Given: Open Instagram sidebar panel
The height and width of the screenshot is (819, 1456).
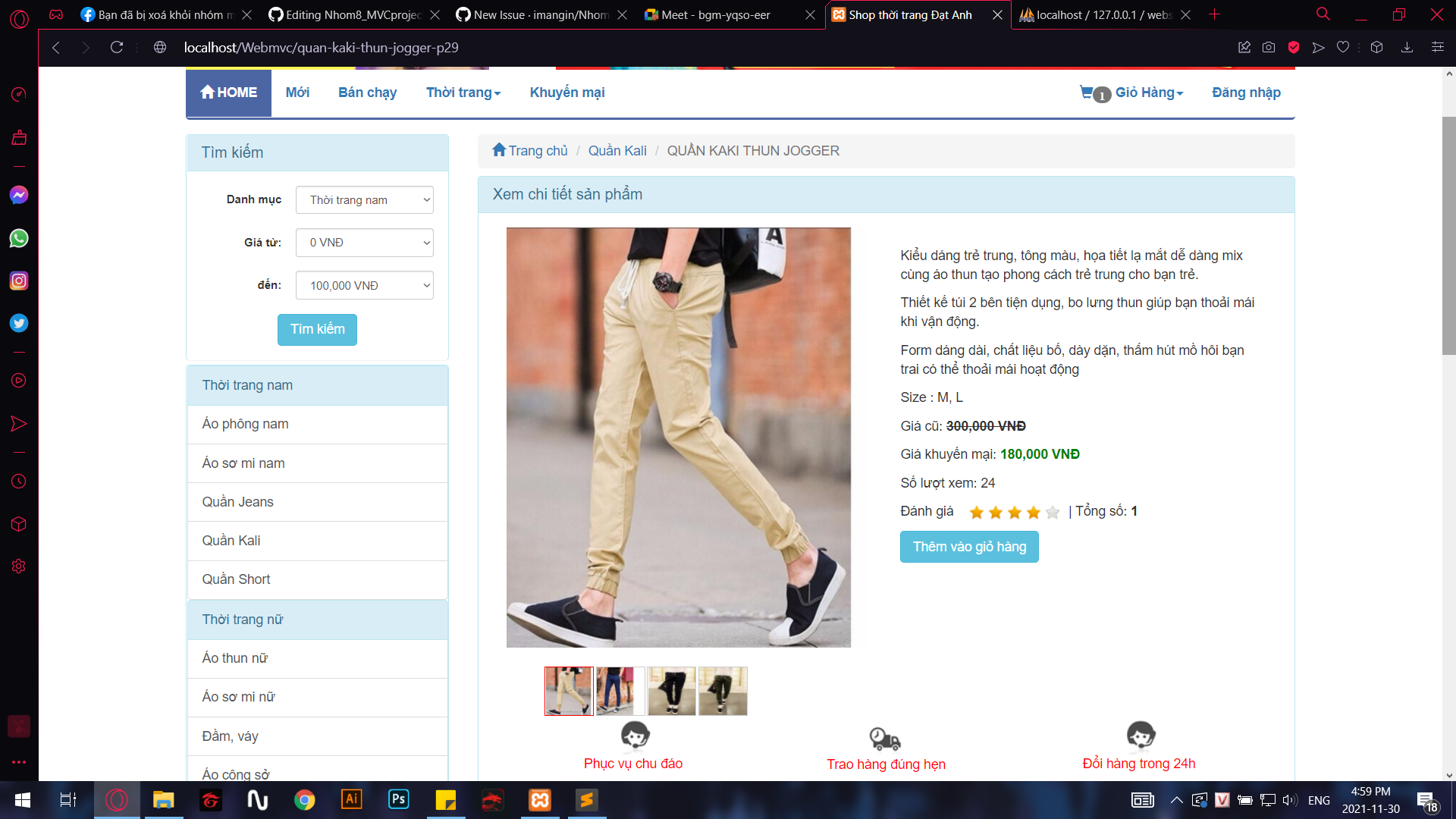Looking at the screenshot, I should (x=19, y=281).
